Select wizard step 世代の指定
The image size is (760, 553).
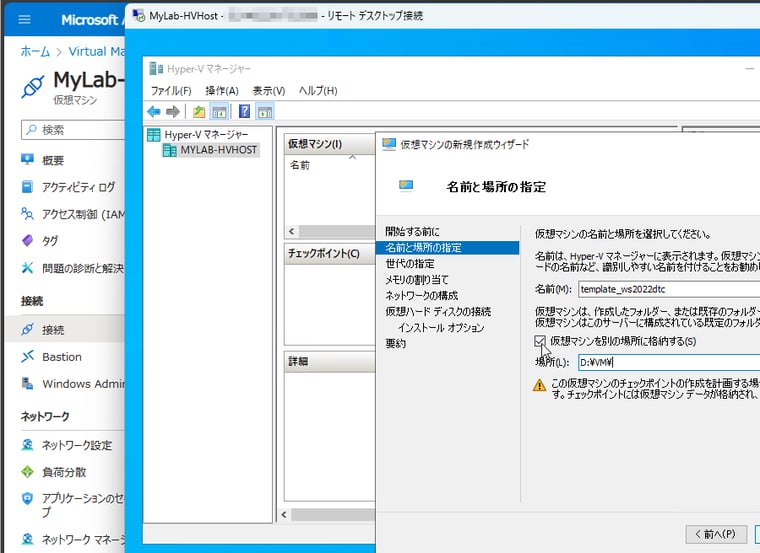(x=410, y=264)
